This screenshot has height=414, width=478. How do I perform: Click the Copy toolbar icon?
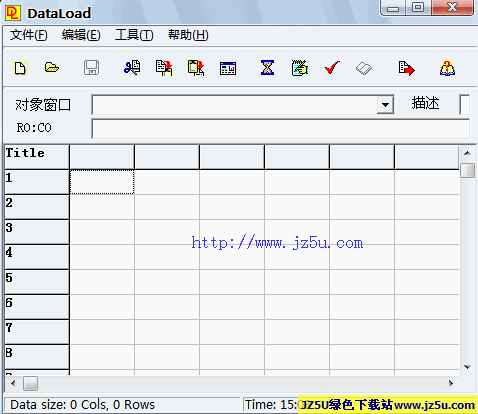[164, 68]
